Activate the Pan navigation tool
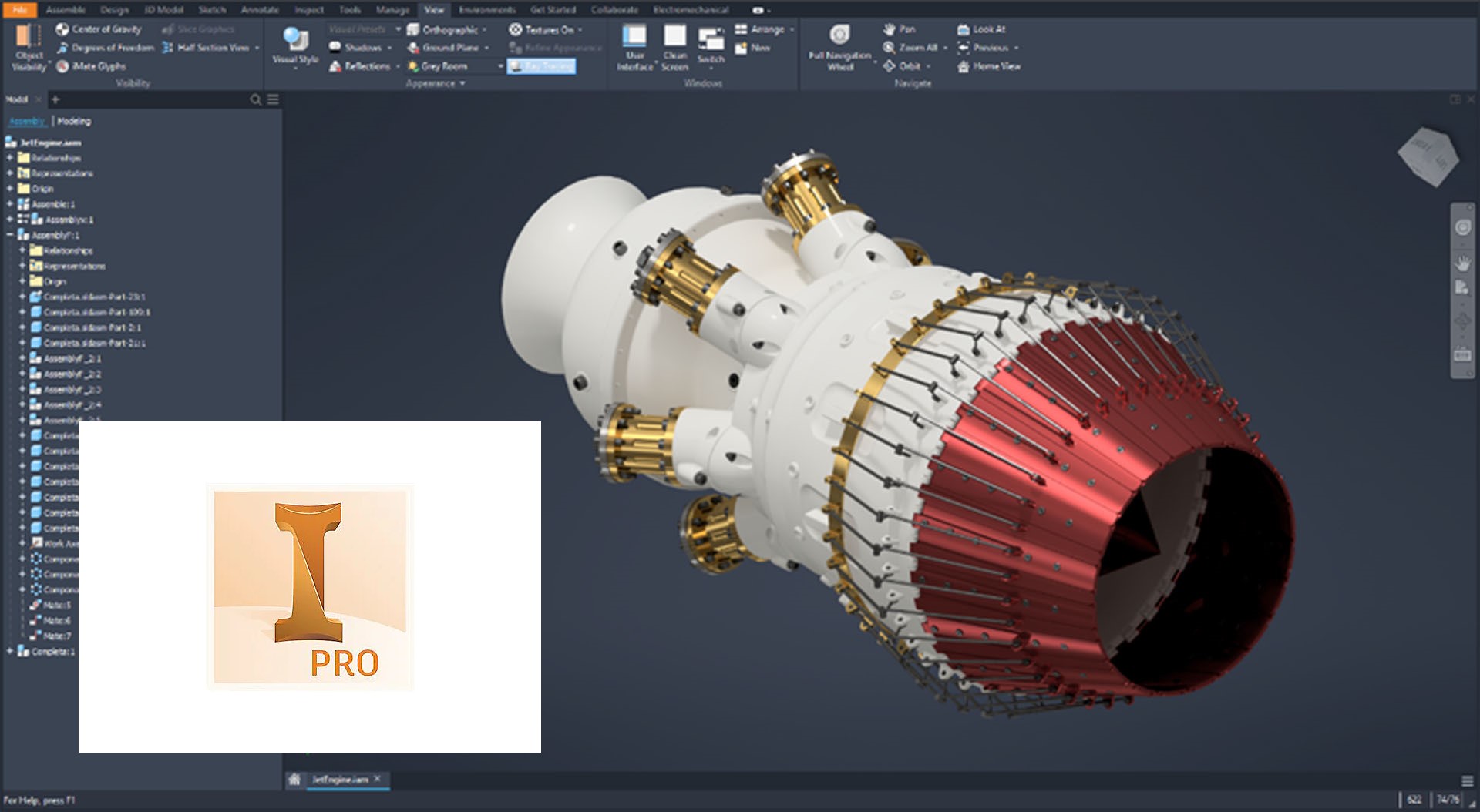 [889, 29]
